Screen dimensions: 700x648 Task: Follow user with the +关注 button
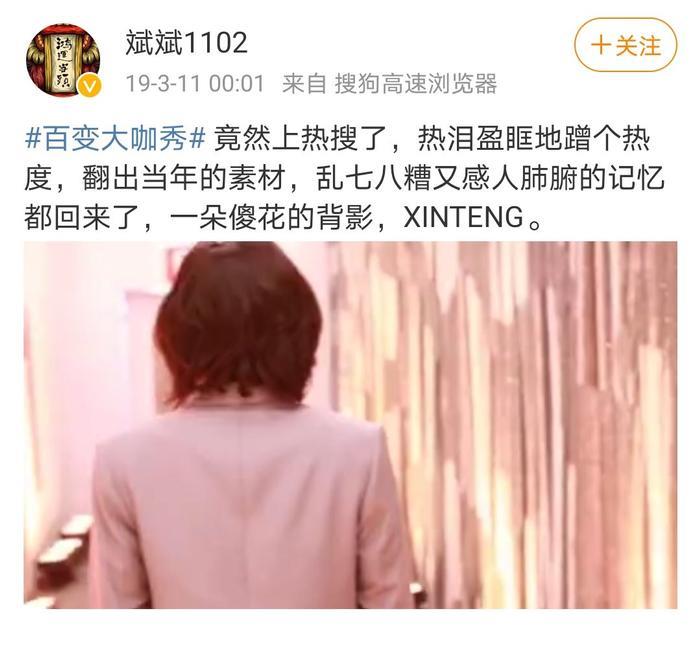tap(625, 45)
